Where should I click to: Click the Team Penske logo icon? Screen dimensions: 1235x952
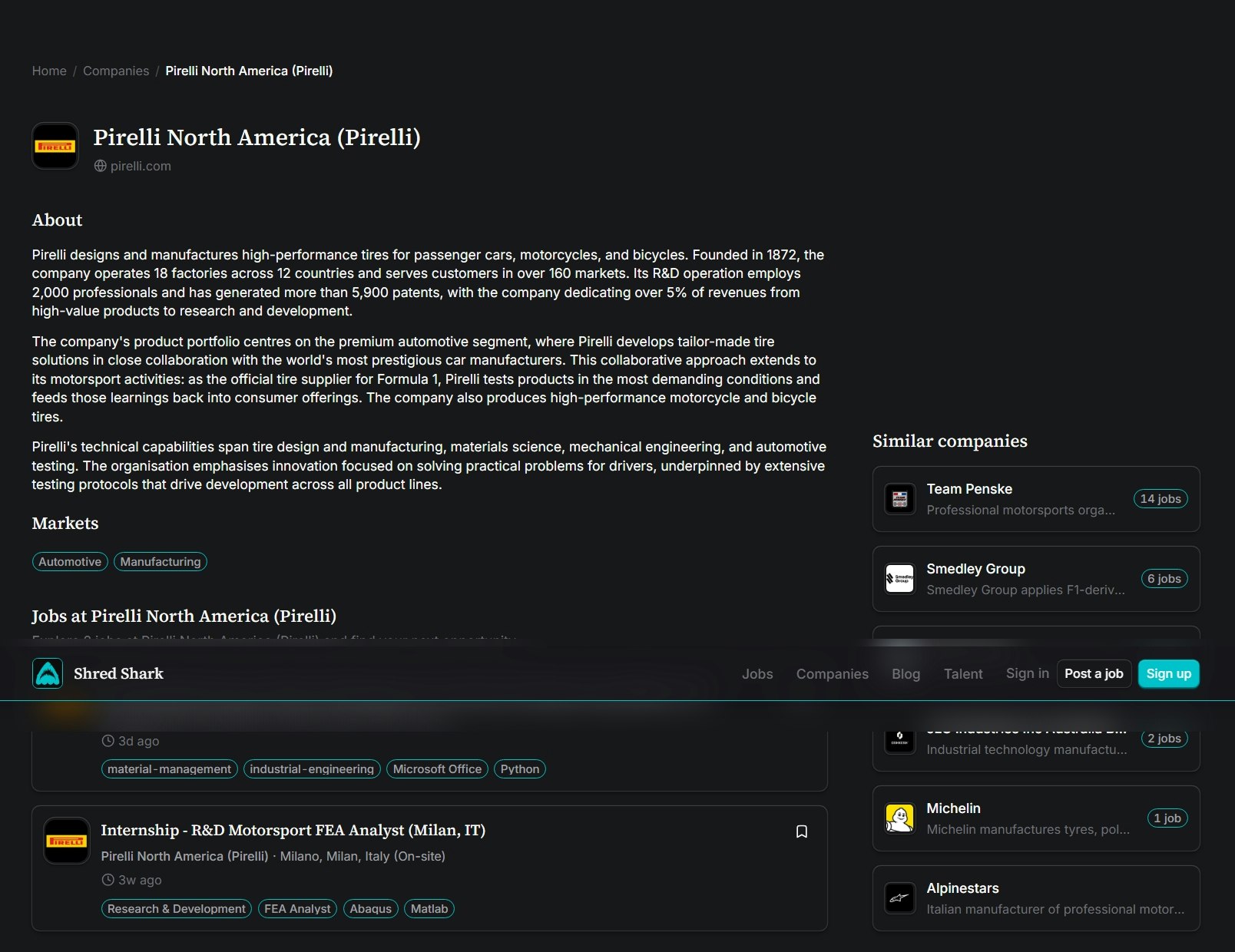pyautogui.click(x=900, y=499)
